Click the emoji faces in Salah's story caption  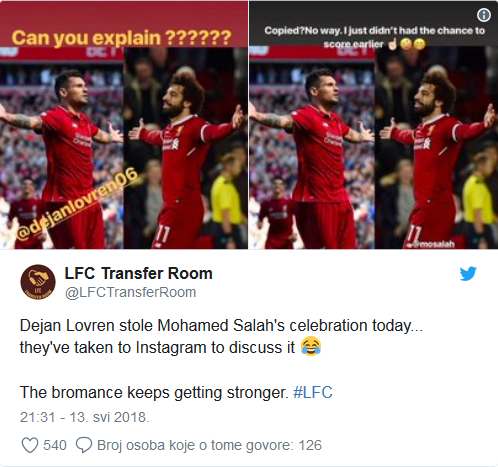(413, 44)
